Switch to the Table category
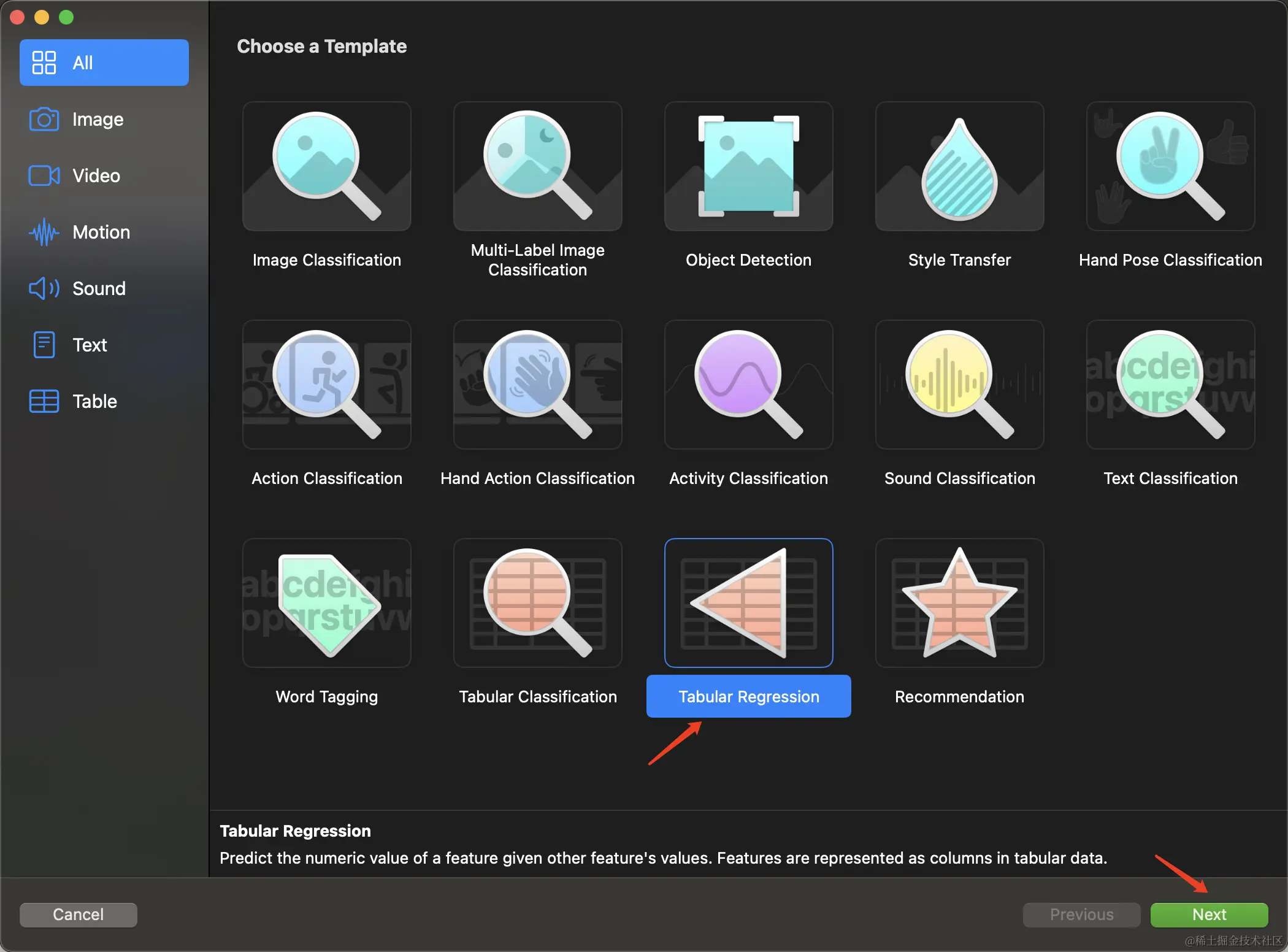1288x952 pixels. (x=94, y=401)
